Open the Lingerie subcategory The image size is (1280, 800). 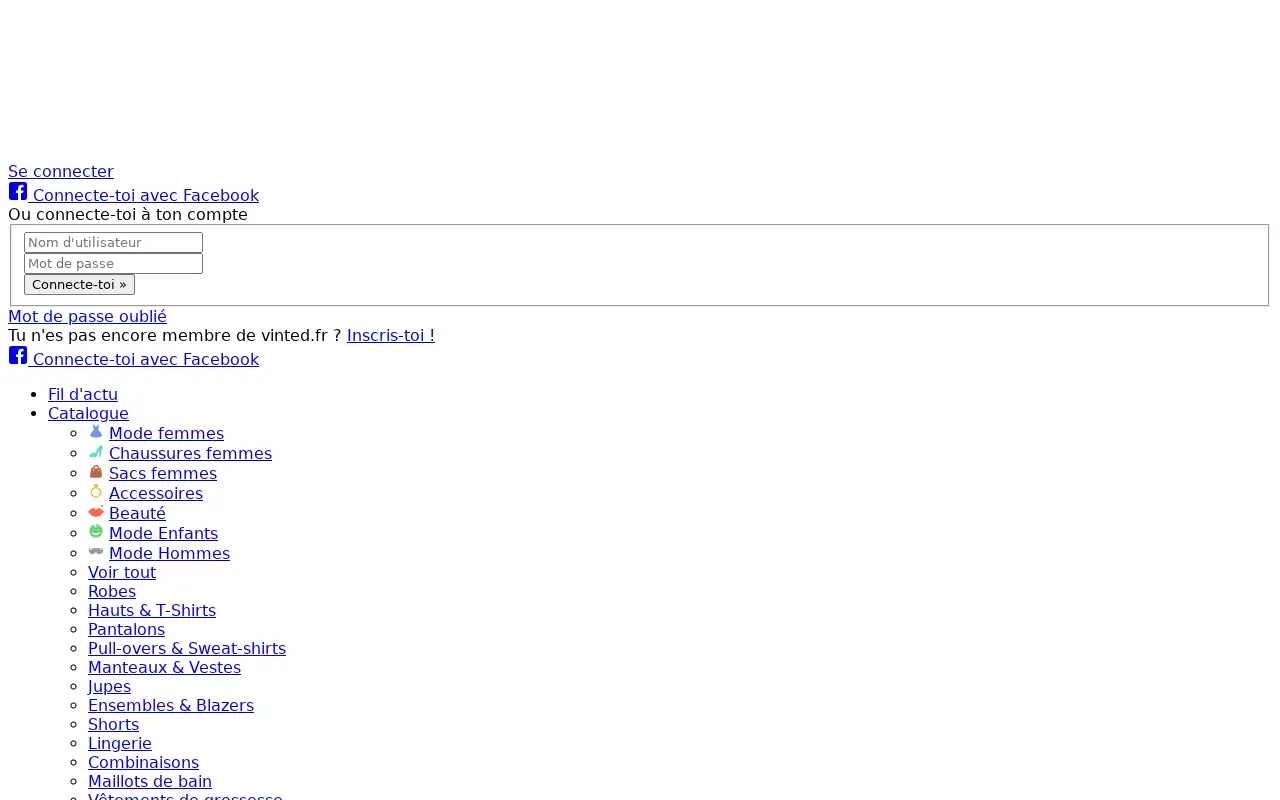120,744
